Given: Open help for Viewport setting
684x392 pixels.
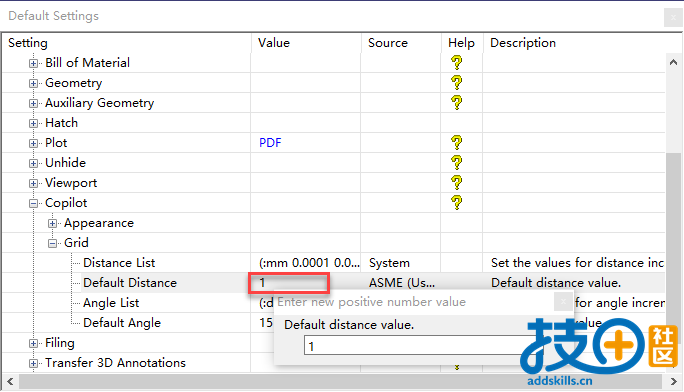Looking at the screenshot, I should point(456,183).
